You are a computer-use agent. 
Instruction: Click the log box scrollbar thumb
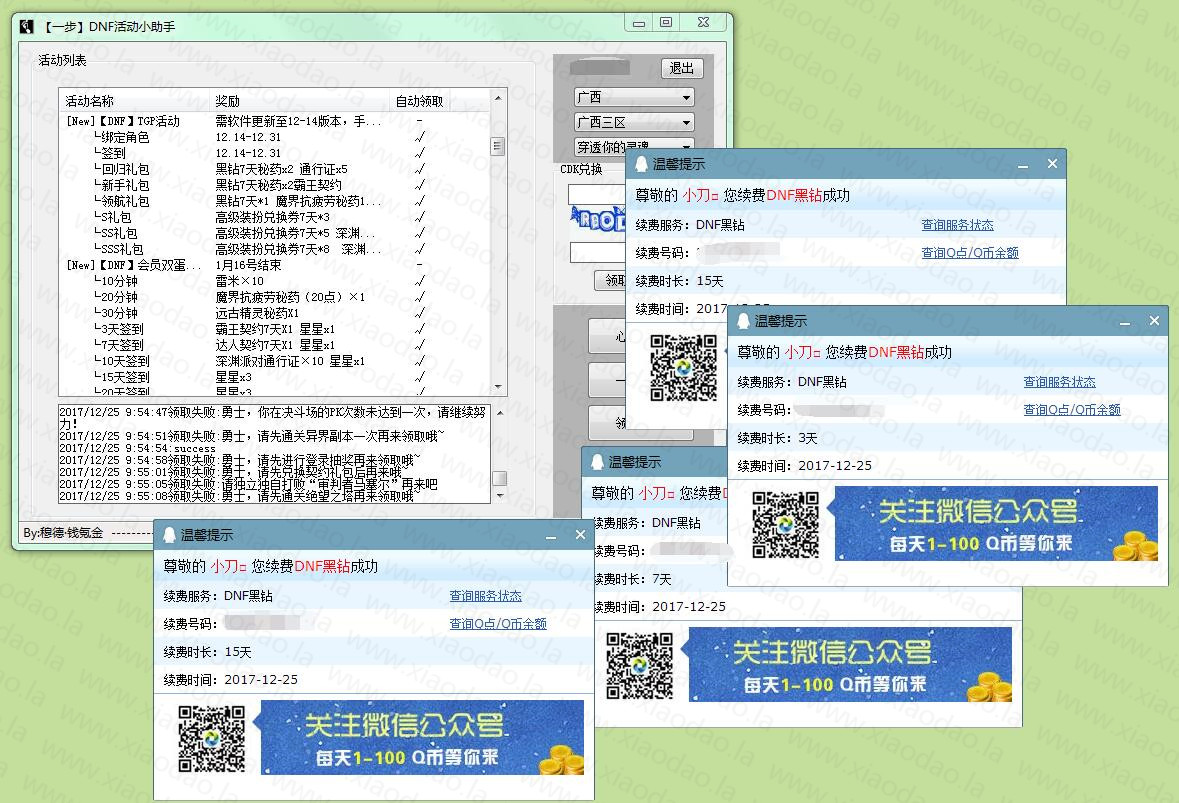click(x=499, y=478)
